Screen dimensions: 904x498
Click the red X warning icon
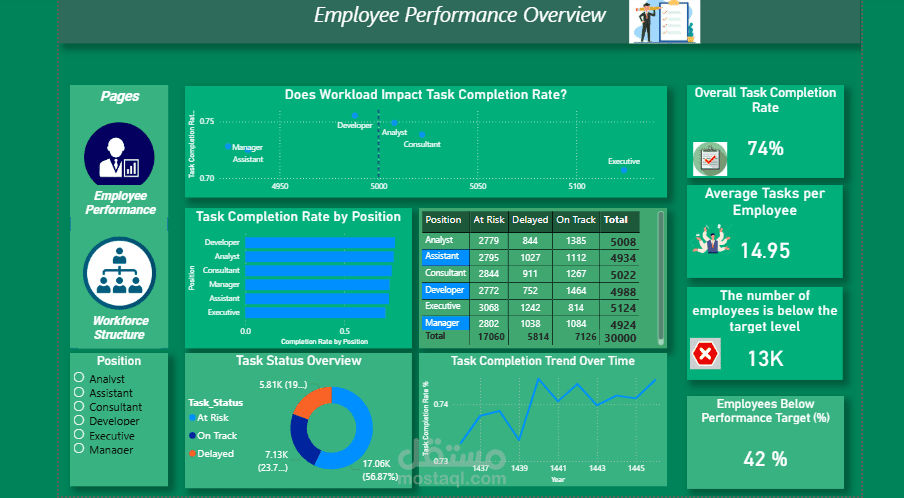pos(705,354)
